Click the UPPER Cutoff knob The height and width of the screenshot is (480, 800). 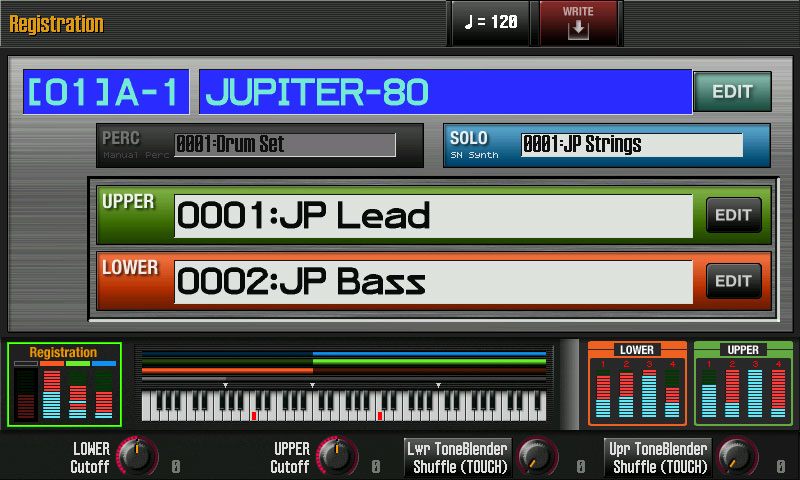point(337,456)
